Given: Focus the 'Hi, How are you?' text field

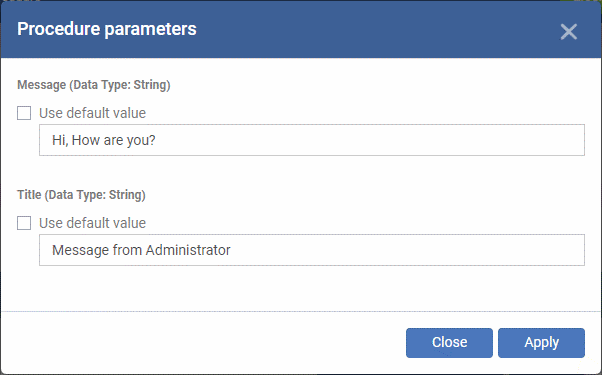Looking at the screenshot, I should [312, 140].
